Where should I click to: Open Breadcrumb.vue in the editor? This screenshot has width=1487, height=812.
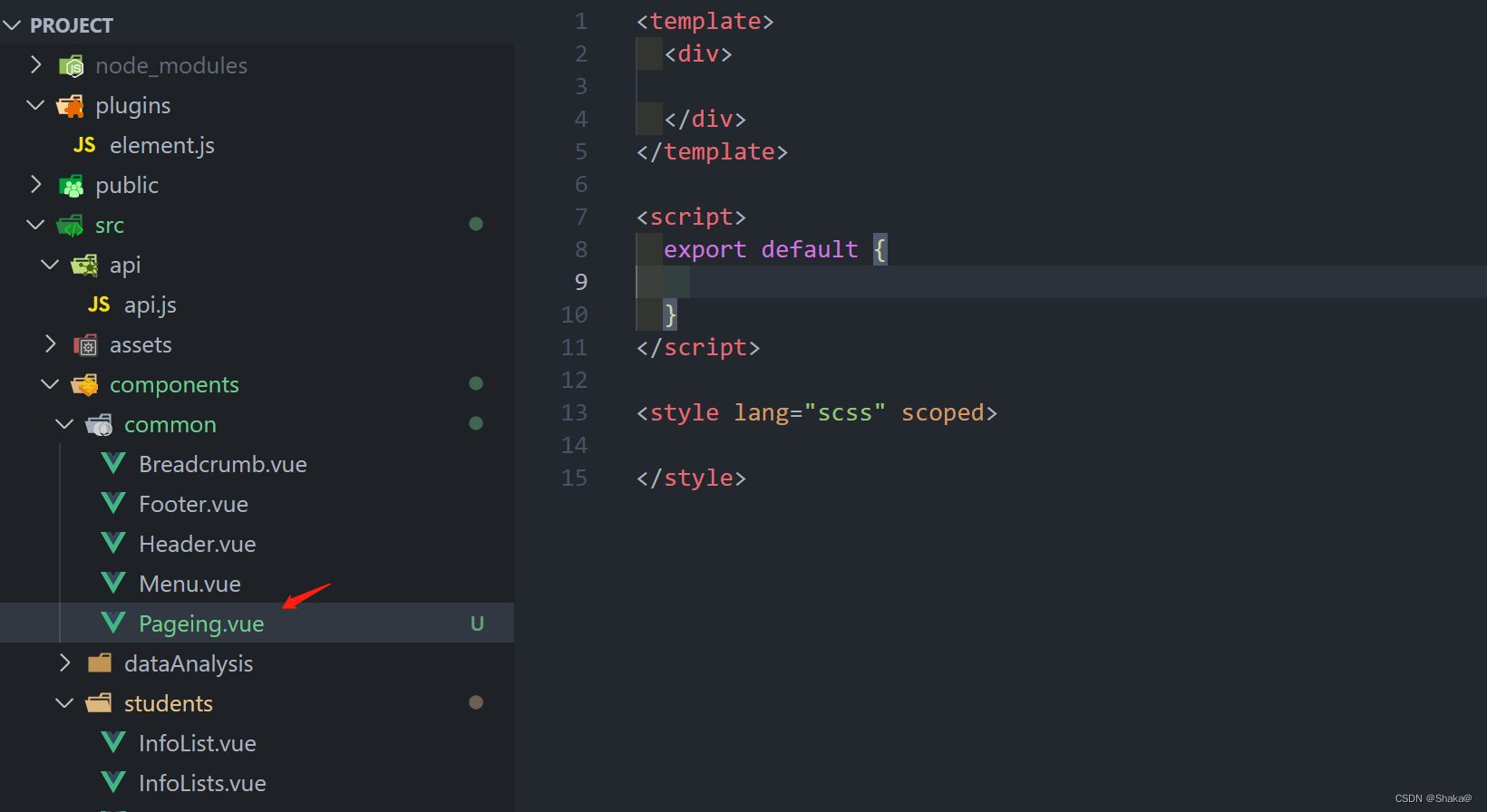point(223,464)
